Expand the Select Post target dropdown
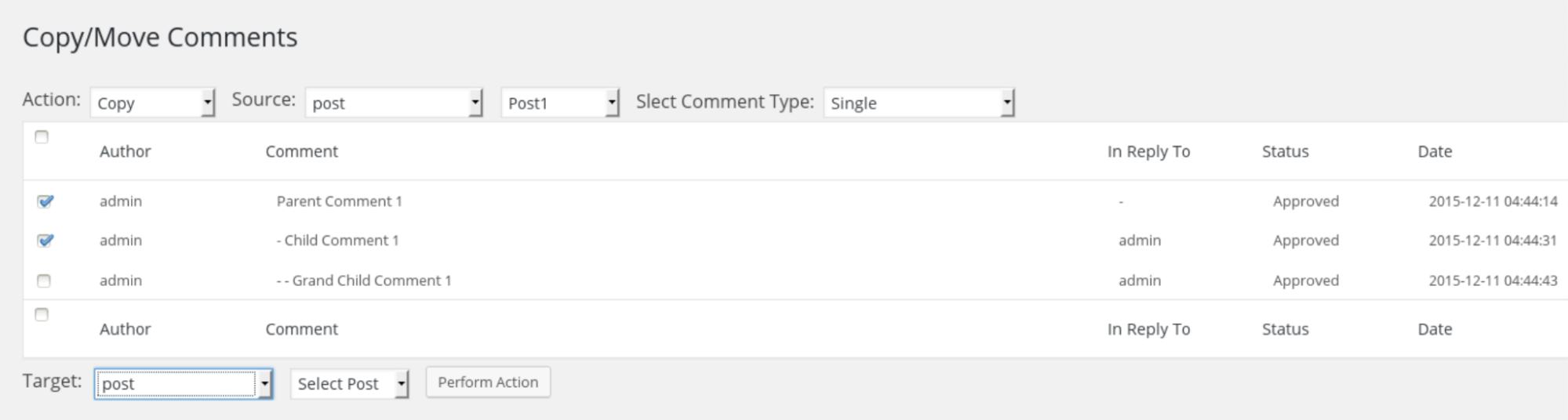The width and height of the screenshot is (1568, 420). tap(350, 384)
